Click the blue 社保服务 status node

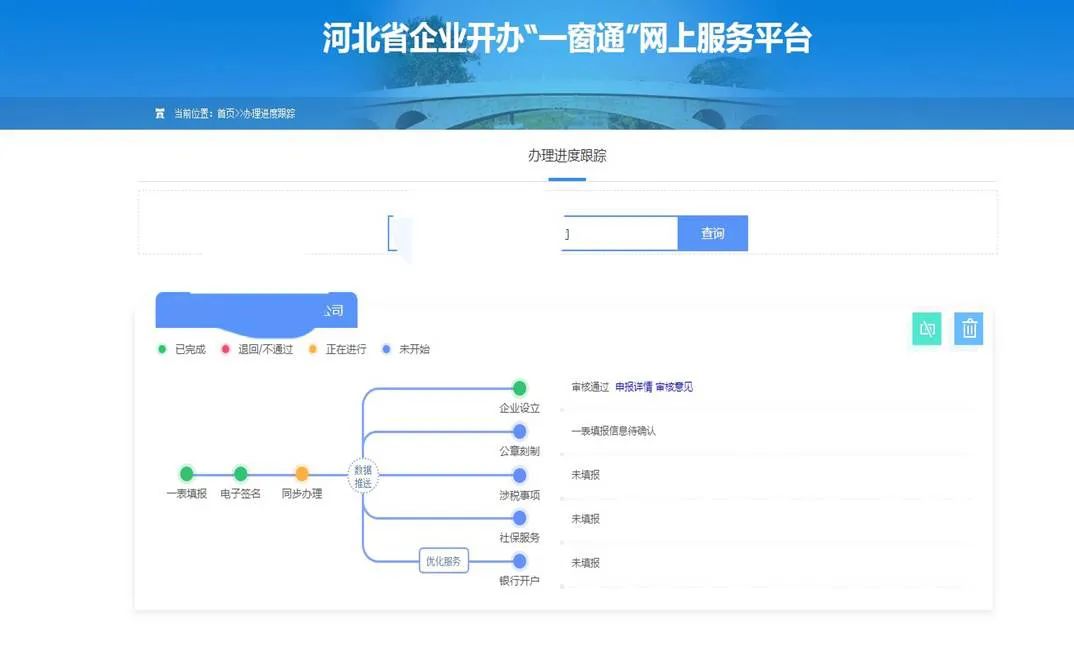coord(520,518)
